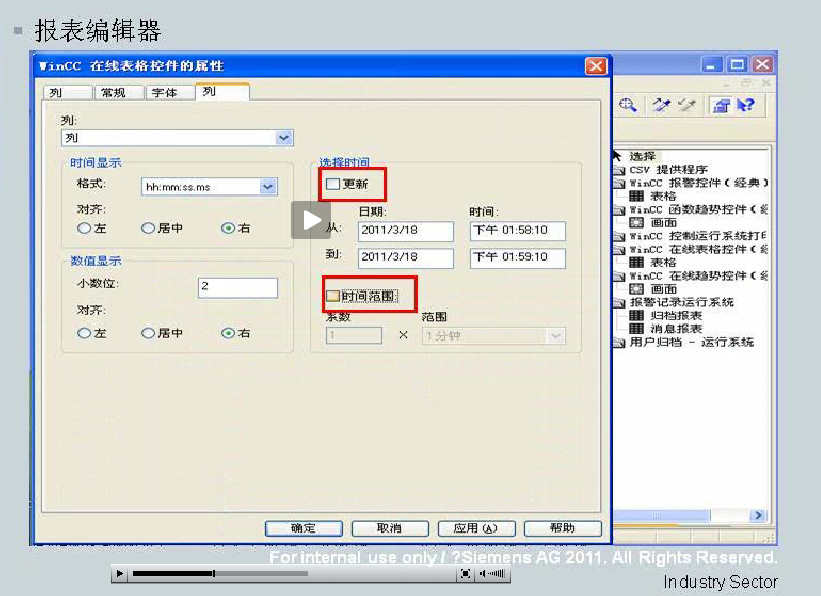Select the 列 tab next to 常规
The height and width of the screenshot is (596, 821).
tap(68, 93)
